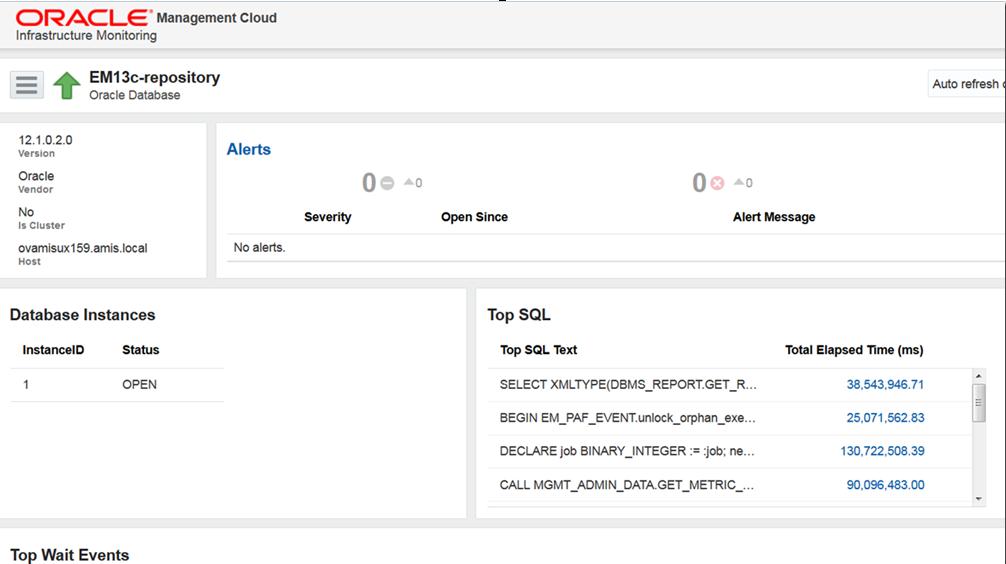
Task: Select the SELECT XMLTYPE(DBMS_REPORT SQL row
Action: pos(729,385)
